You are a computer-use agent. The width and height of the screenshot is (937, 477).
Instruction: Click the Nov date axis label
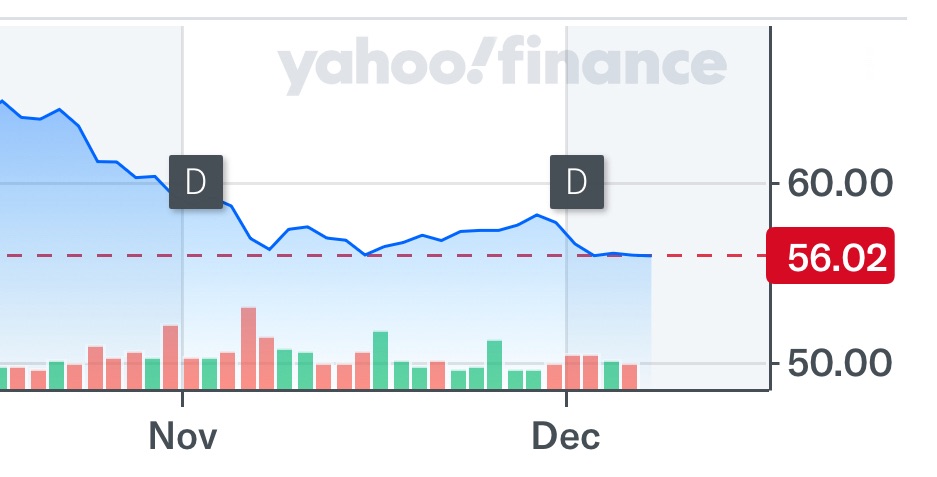(x=182, y=437)
